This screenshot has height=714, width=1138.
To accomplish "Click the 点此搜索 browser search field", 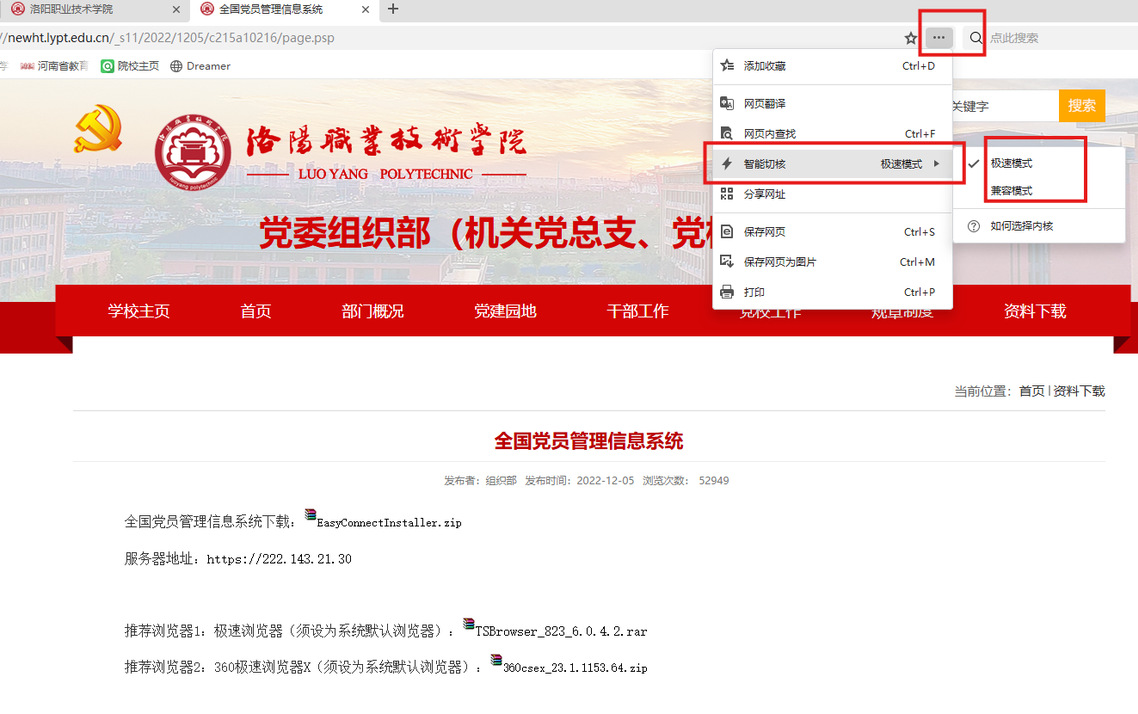I will pyautogui.click(x=1050, y=38).
